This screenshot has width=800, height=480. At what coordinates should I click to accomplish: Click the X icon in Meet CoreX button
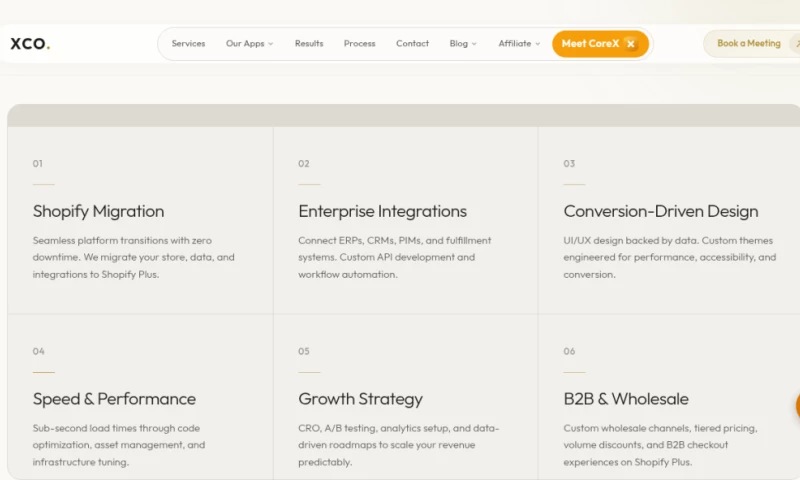point(631,44)
